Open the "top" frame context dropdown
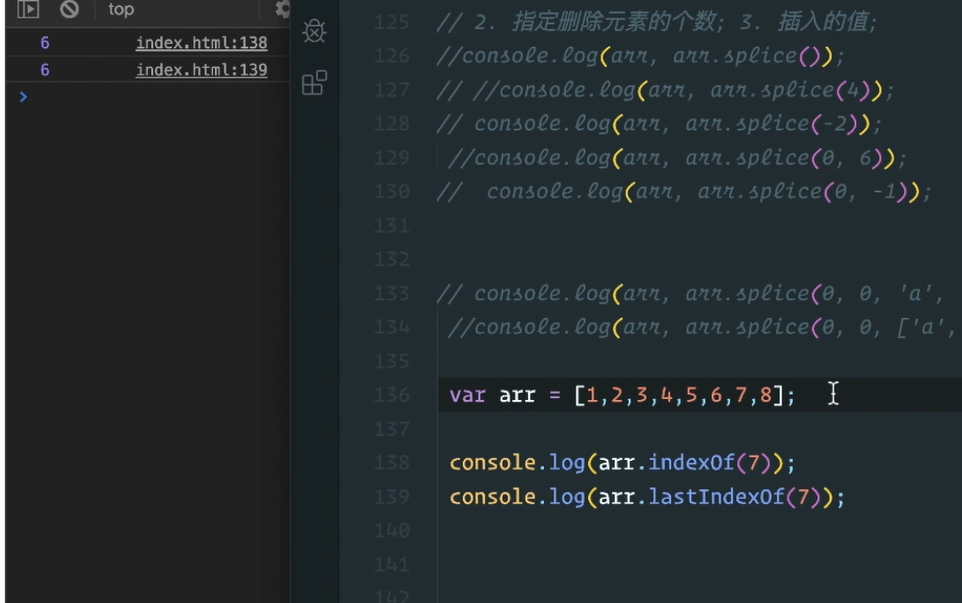This screenshot has height=603, width=962. tap(120, 10)
